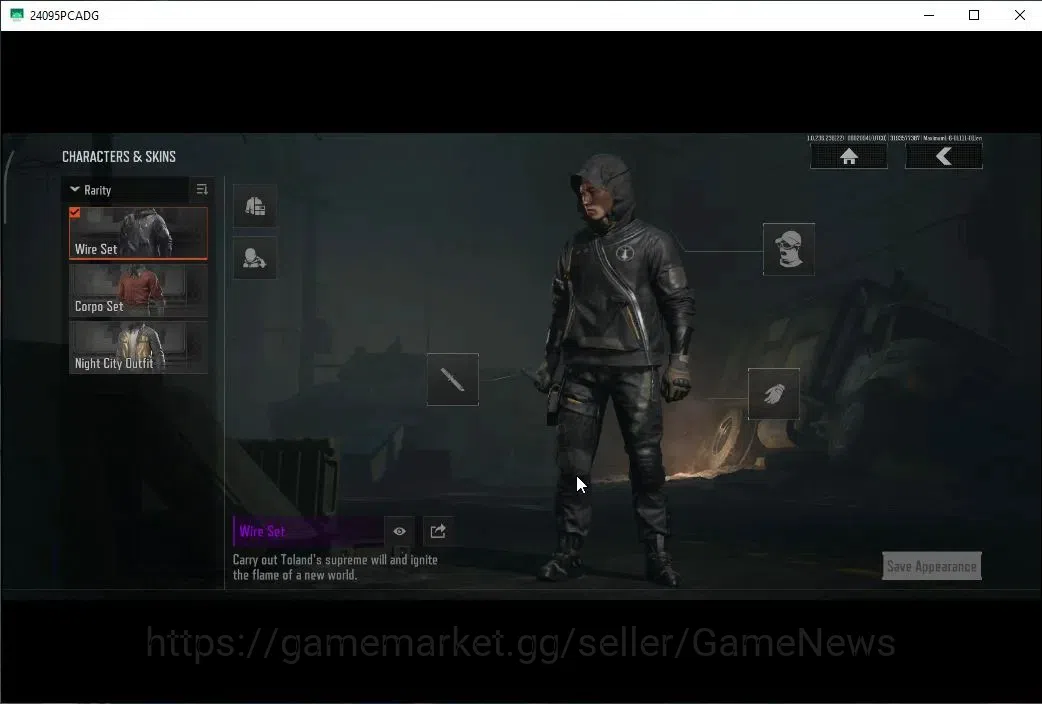Click the CHARACTERS & SKINS heading
The width and height of the screenshot is (1042, 704).
coord(119,157)
